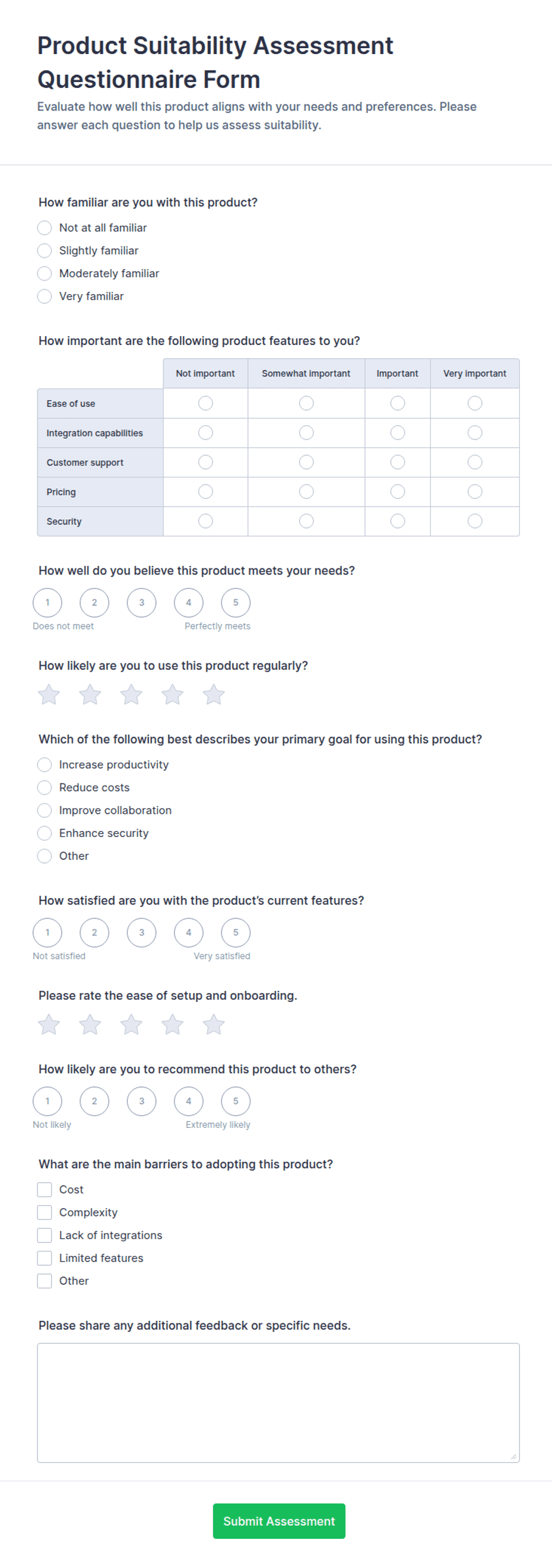
Task: Give setup and onboarding ease two stars
Action: click(90, 1025)
